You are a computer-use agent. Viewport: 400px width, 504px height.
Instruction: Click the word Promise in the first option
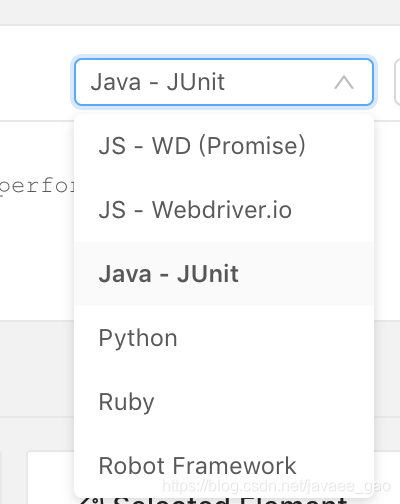[252, 146]
